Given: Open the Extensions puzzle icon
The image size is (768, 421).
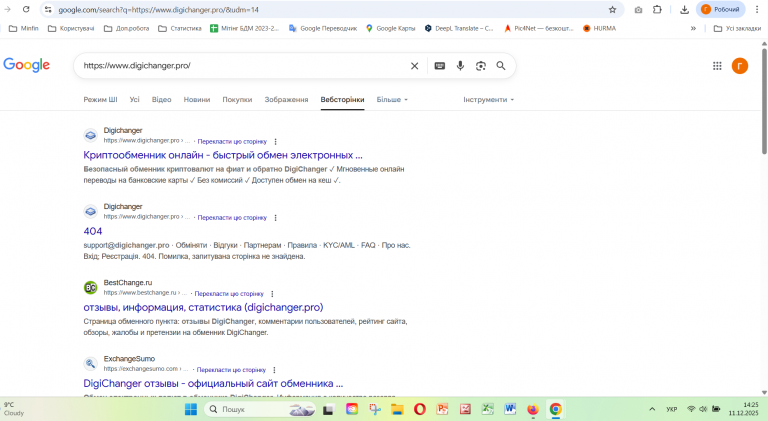Looking at the screenshot, I should point(657,9).
